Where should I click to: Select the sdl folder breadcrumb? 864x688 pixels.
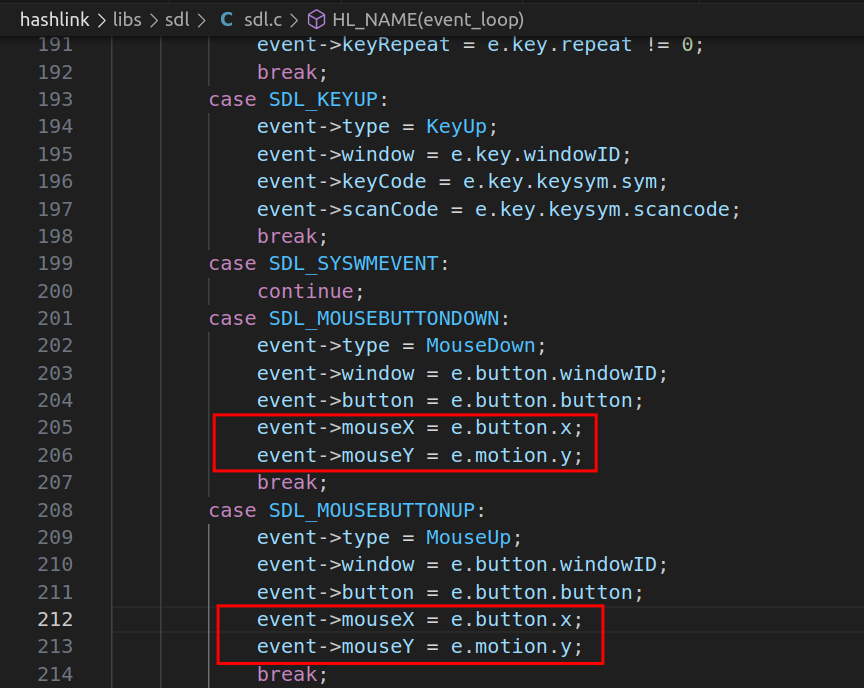pos(177,20)
